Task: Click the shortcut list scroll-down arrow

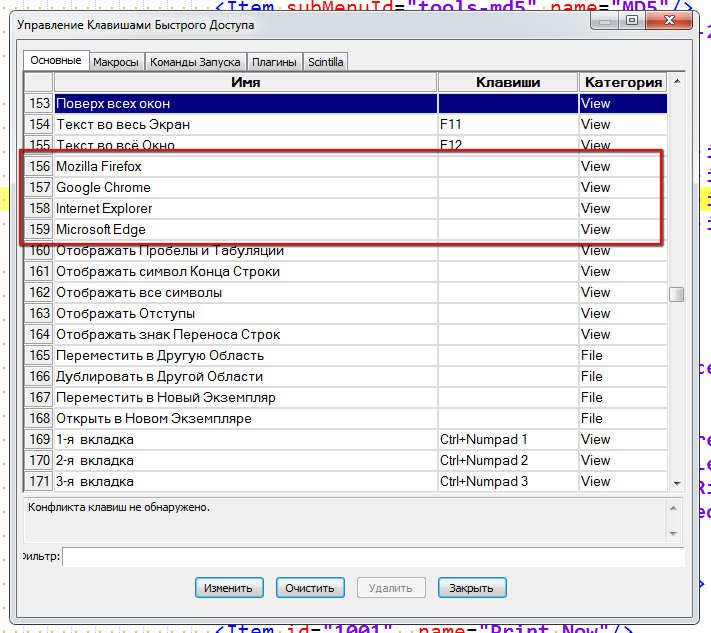Action: click(677, 483)
